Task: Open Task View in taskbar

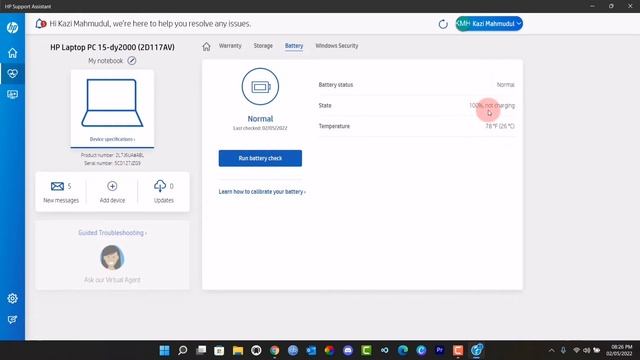Action: (201, 350)
